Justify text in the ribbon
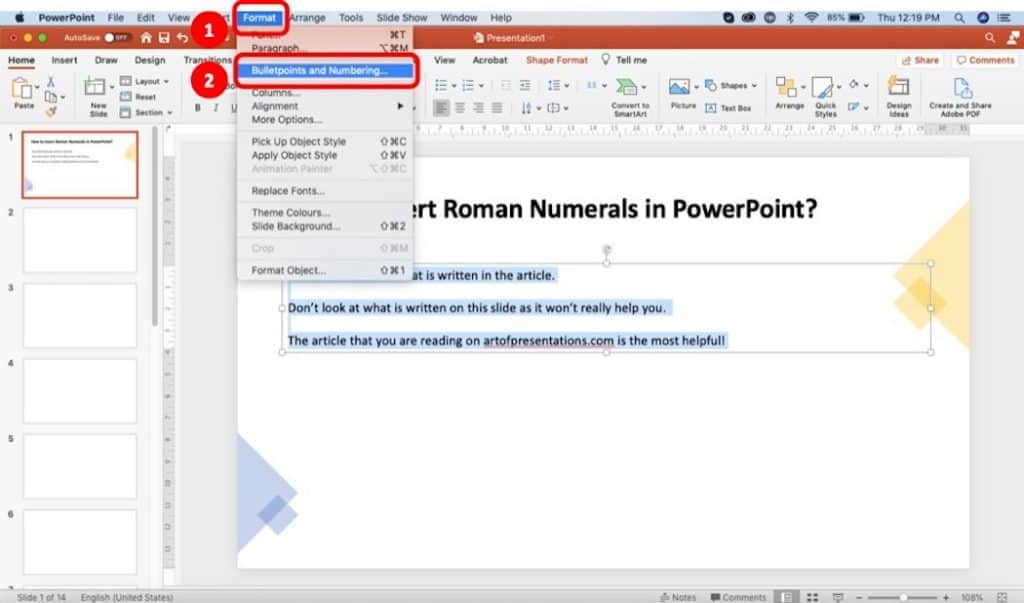Image resolution: width=1024 pixels, height=603 pixels. 497,108
